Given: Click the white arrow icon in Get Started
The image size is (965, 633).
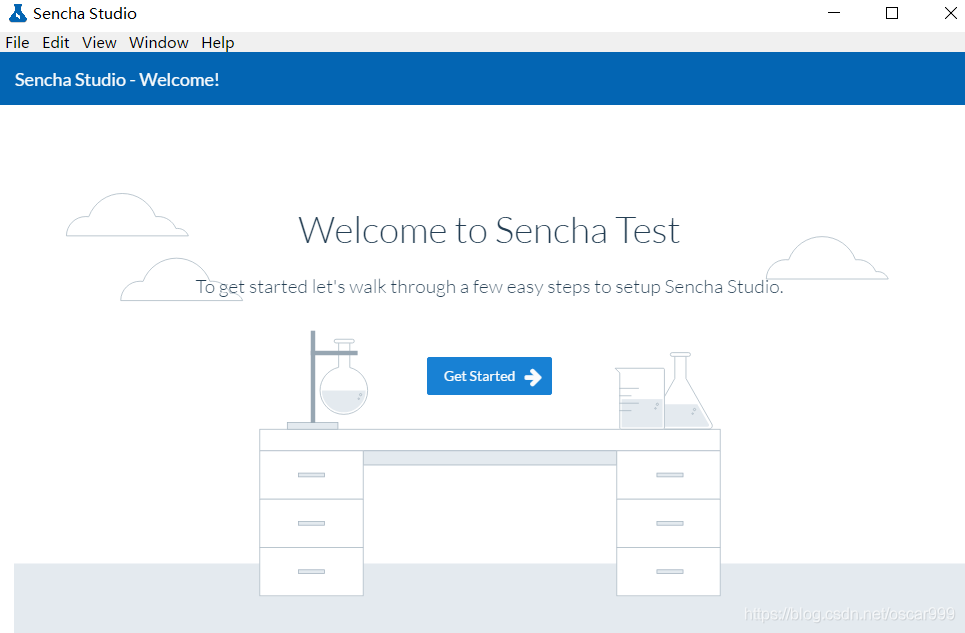Looking at the screenshot, I should tap(533, 376).
